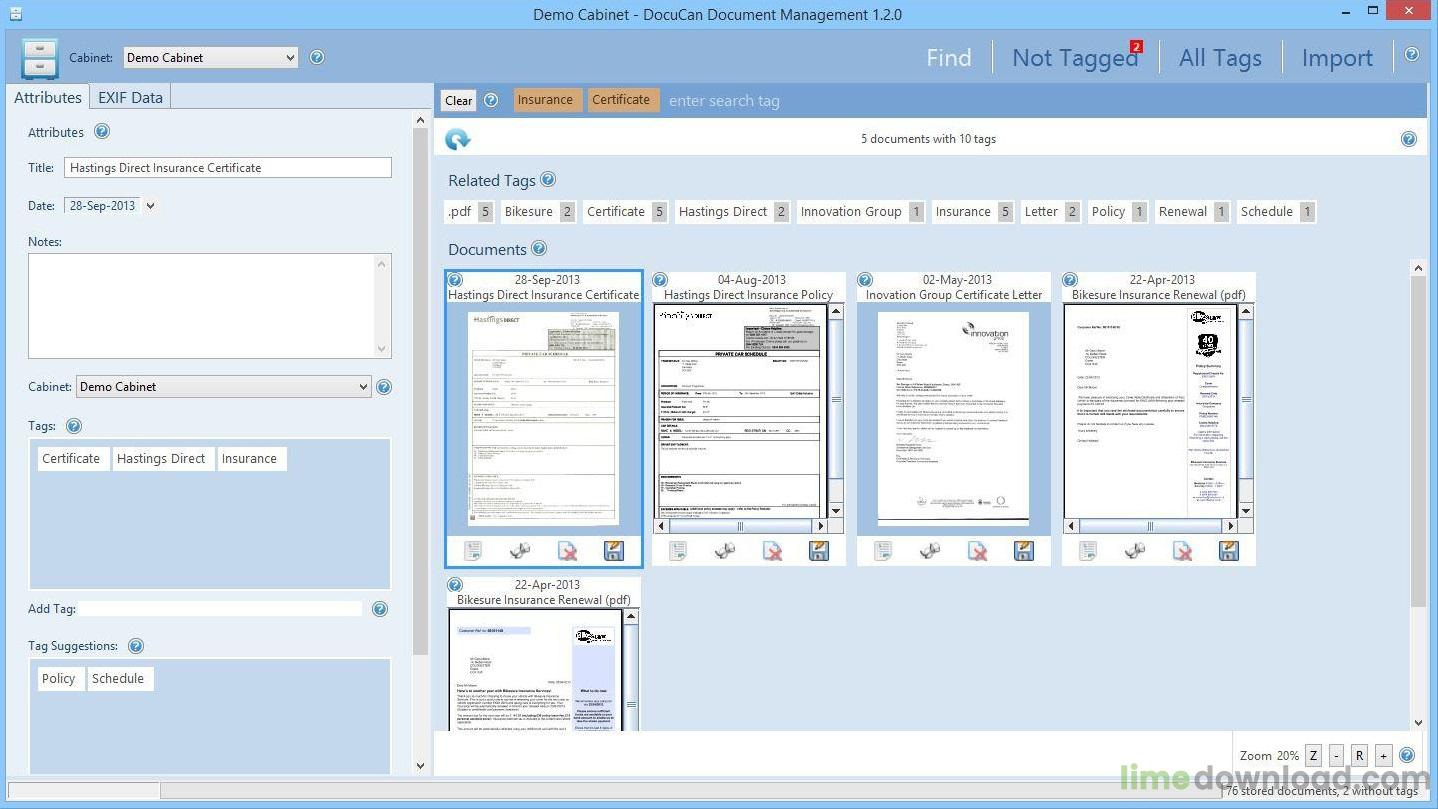Click the help icon next to Related Tags
The width and height of the screenshot is (1438, 809).
tap(548, 180)
